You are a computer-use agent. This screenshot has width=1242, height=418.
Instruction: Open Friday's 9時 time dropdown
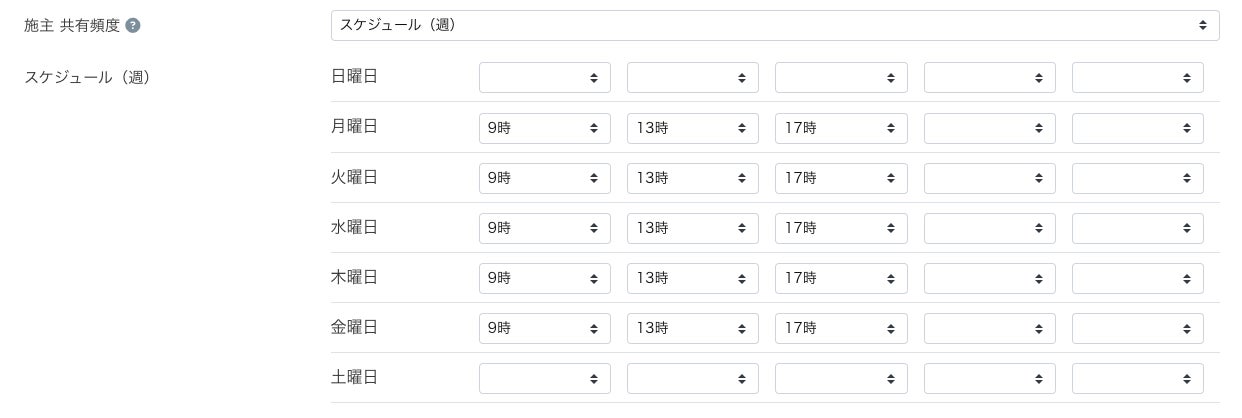[544, 328]
